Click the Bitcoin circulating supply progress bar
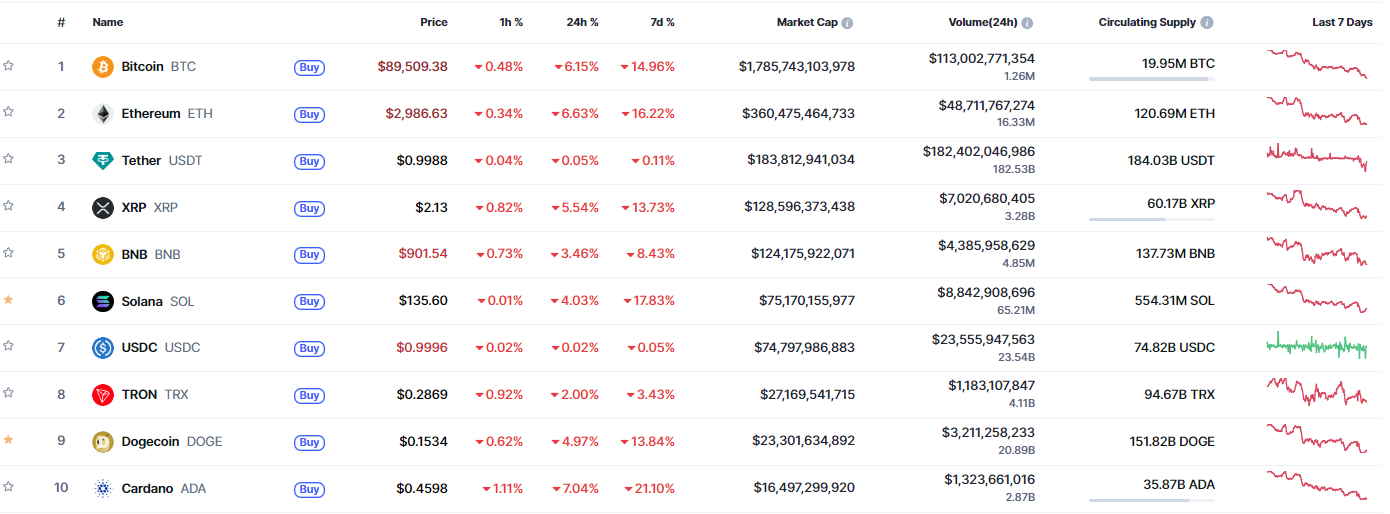Image resolution: width=1390 pixels, height=514 pixels. click(x=1151, y=79)
